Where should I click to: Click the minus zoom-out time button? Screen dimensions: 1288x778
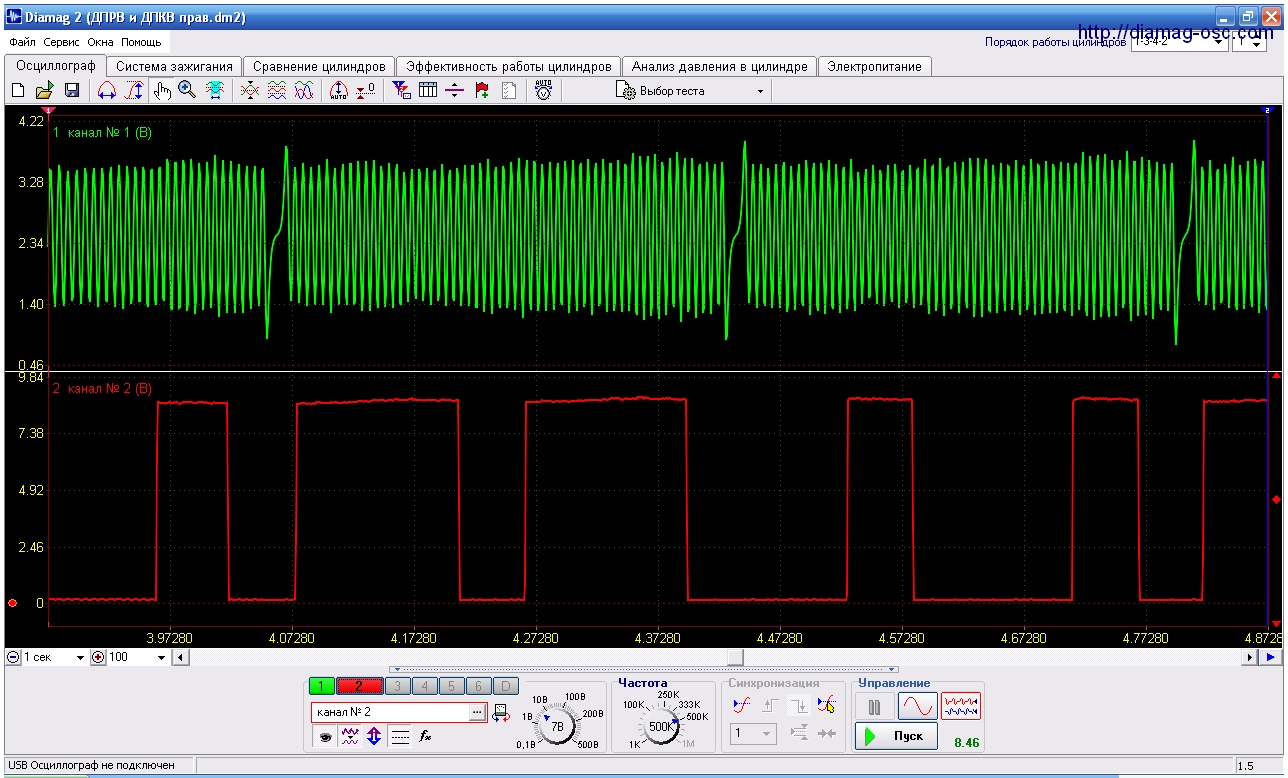(x=13, y=657)
